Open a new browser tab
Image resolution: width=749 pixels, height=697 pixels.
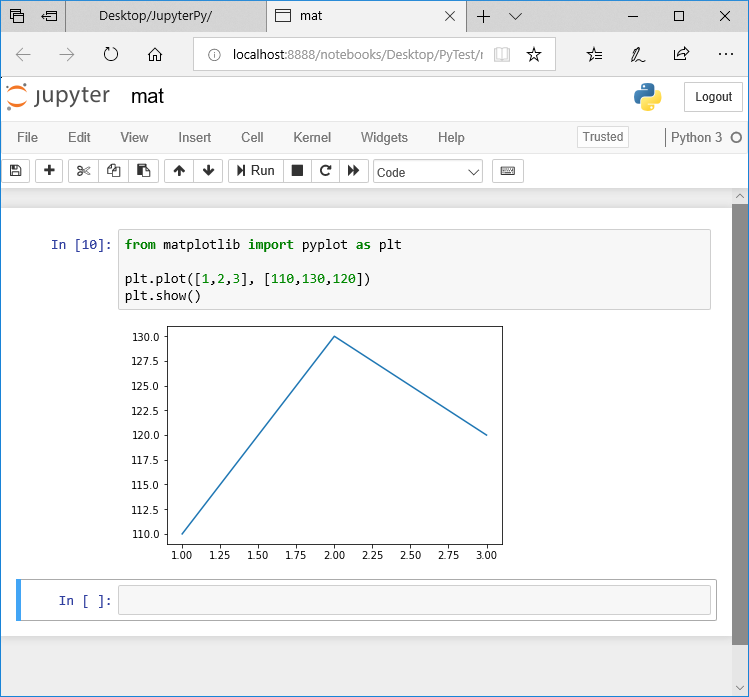pyautogui.click(x=483, y=16)
